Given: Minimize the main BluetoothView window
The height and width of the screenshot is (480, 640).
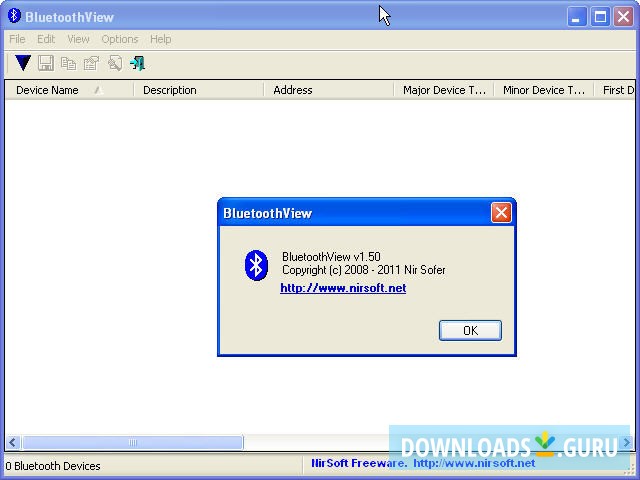Looking at the screenshot, I should click(576, 17).
